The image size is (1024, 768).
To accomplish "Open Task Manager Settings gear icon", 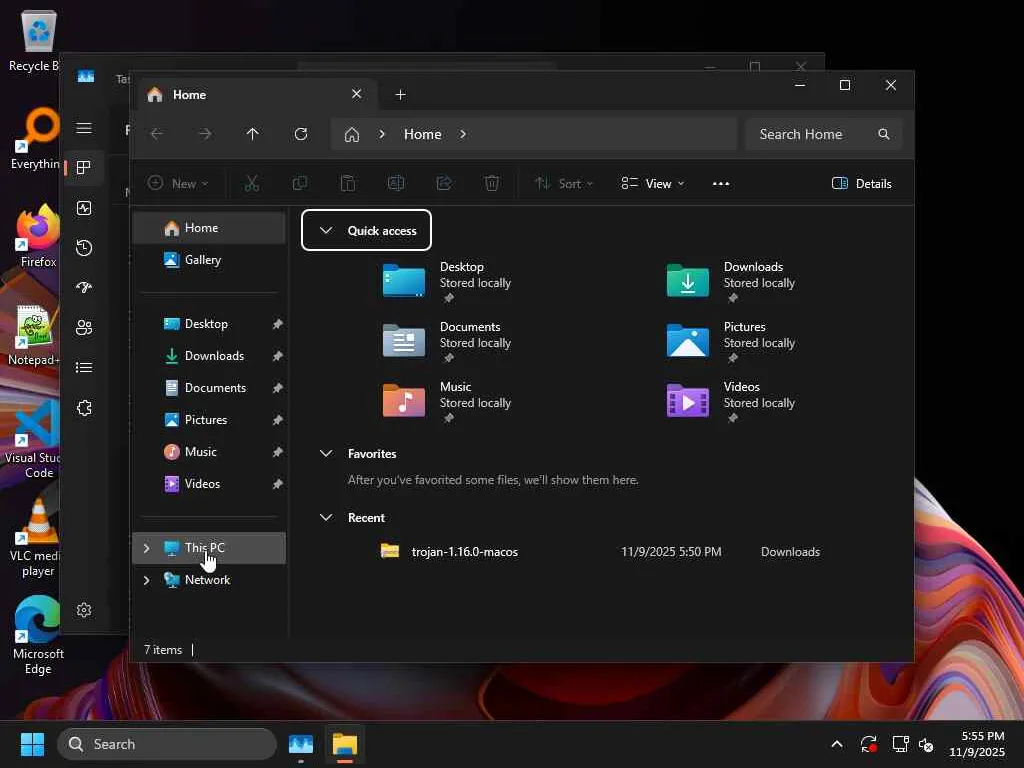I will [x=84, y=610].
